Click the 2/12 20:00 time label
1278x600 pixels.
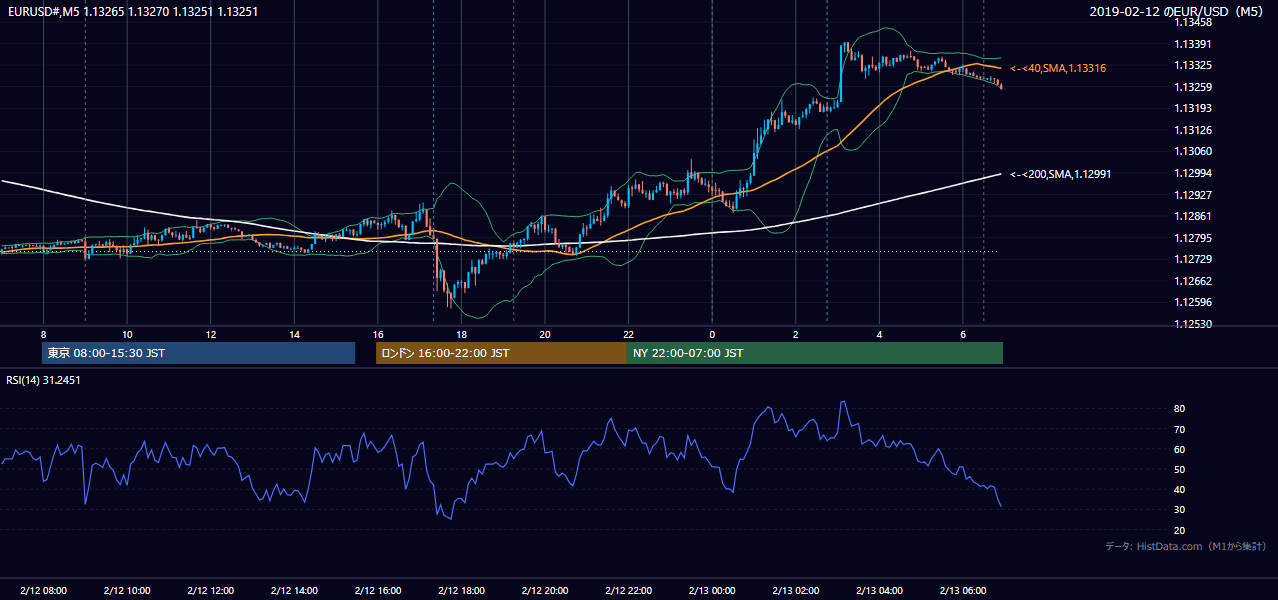pos(545,590)
